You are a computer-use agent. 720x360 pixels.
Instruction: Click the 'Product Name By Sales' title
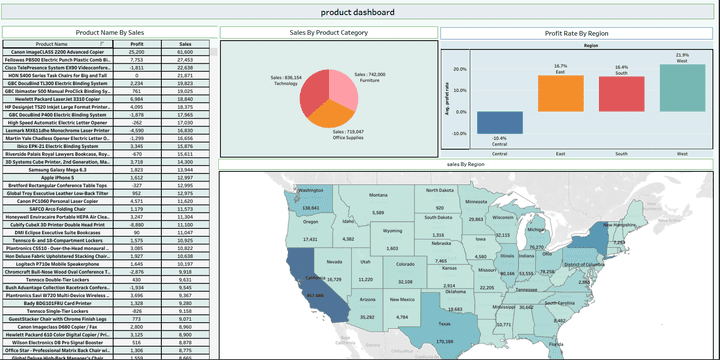(x=110, y=33)
